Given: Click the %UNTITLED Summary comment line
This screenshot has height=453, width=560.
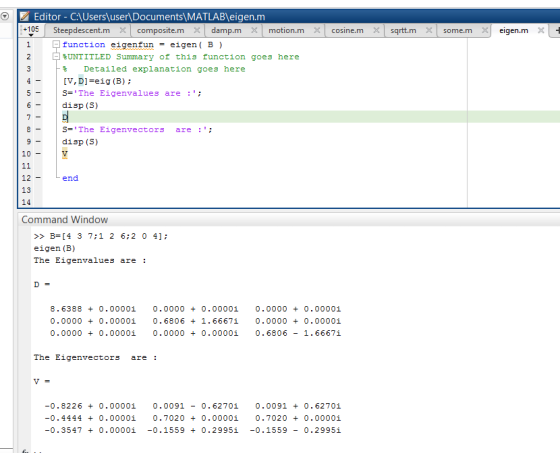Looking at the screenshot, I should 181,57.
